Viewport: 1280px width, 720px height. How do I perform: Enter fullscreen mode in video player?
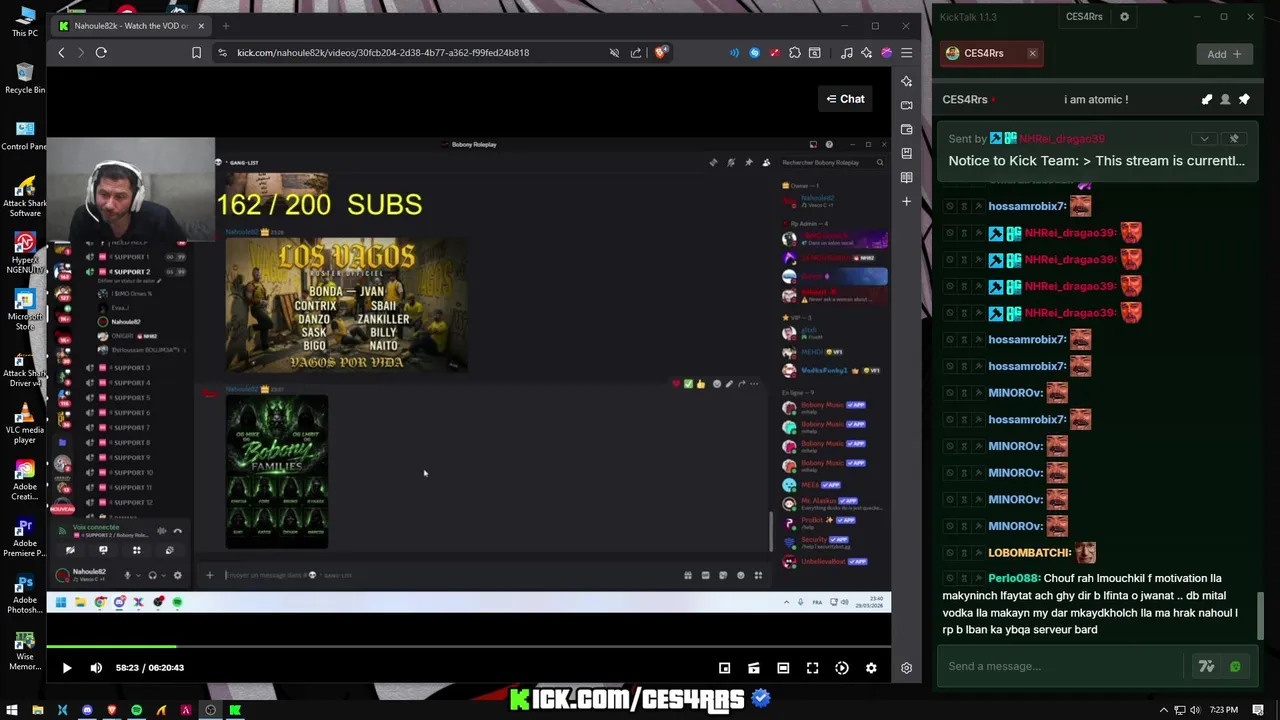(812, 668)
